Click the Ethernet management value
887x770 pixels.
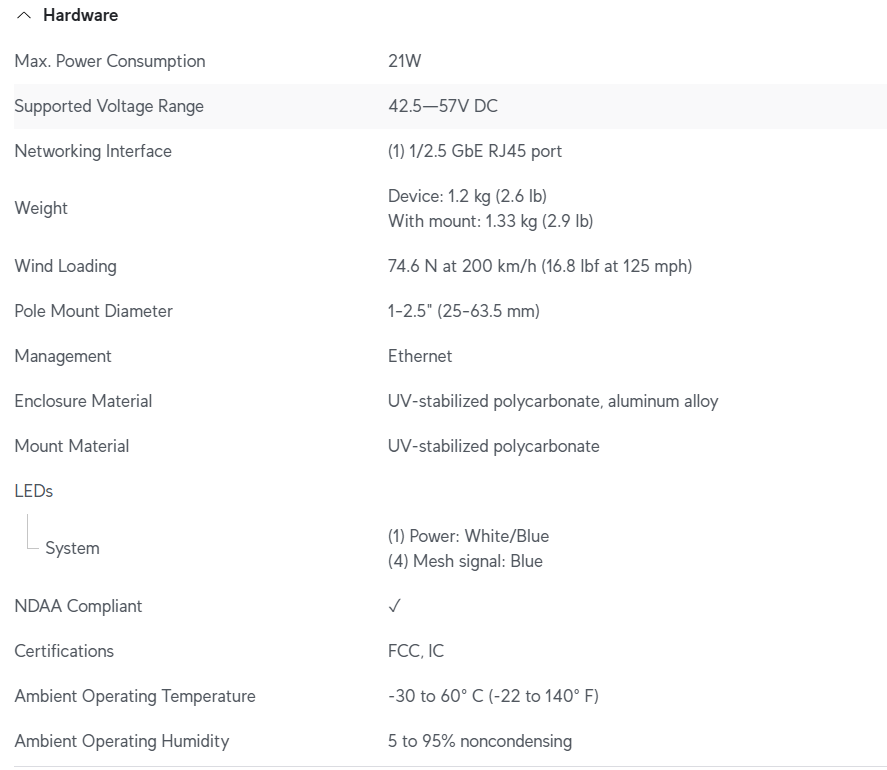[x=420, y=356]
